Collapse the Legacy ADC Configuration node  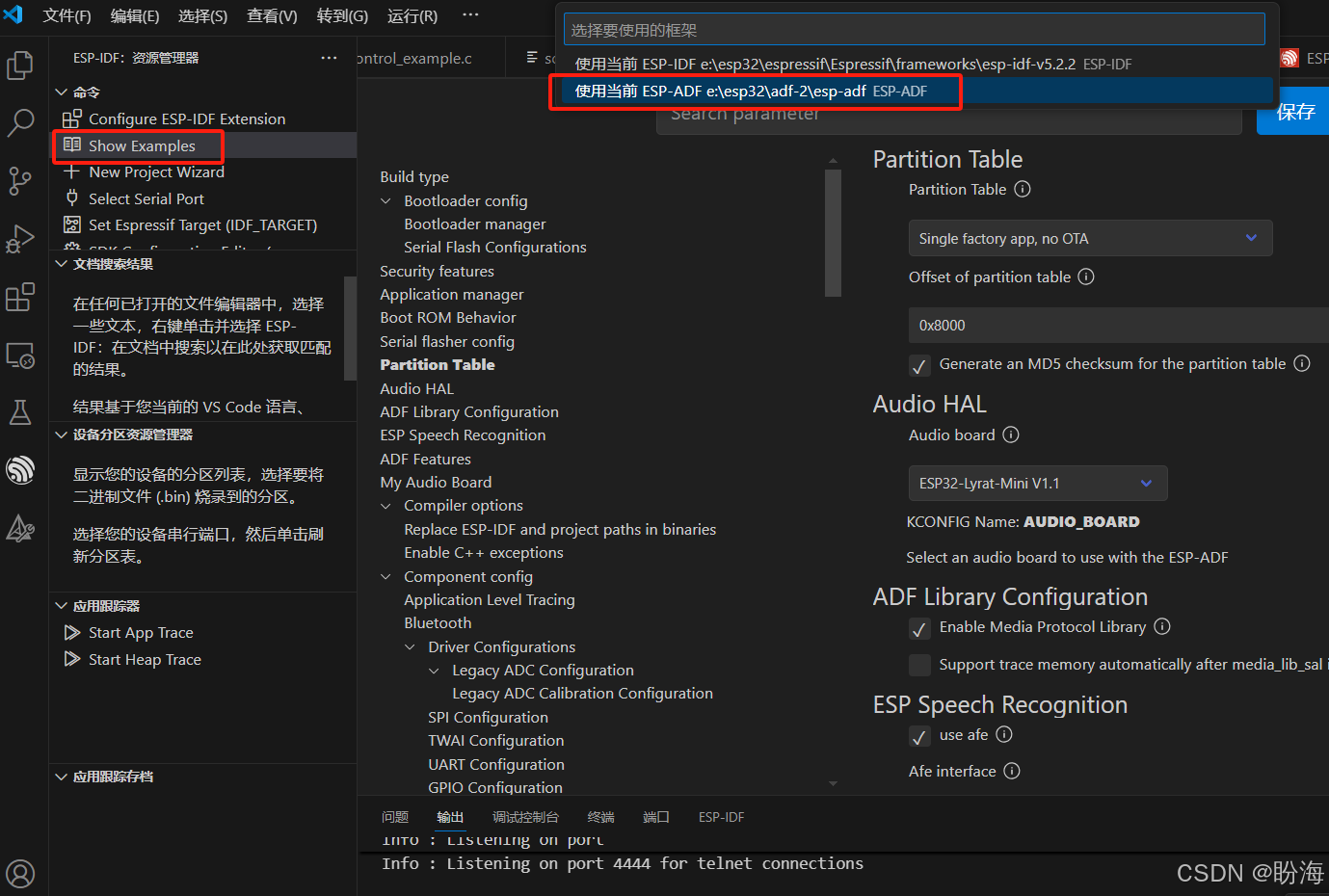click(435, 671)
